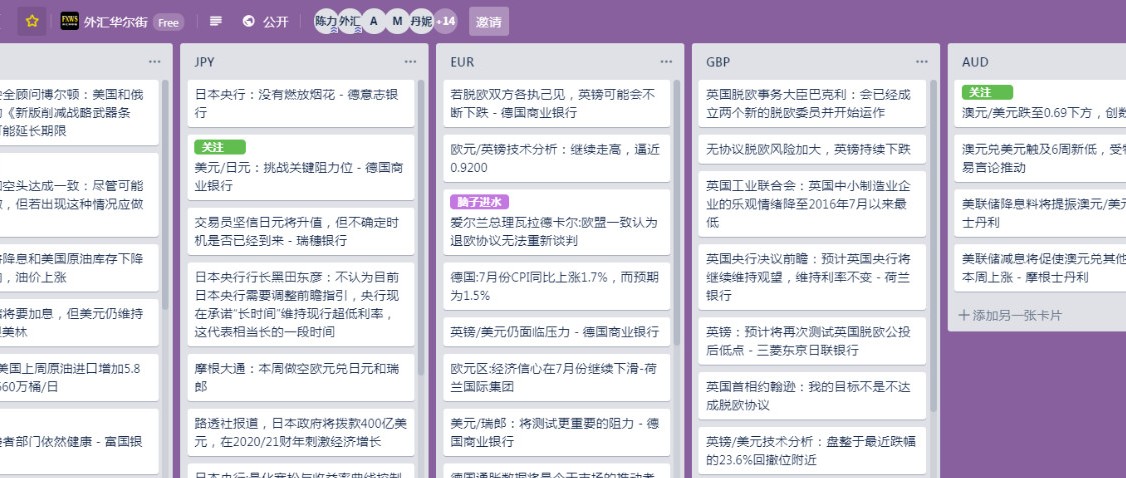The width and height of the screenshot is (1126, 478).
Task: Open GBP list actions menu
Action: pos(922,62)
